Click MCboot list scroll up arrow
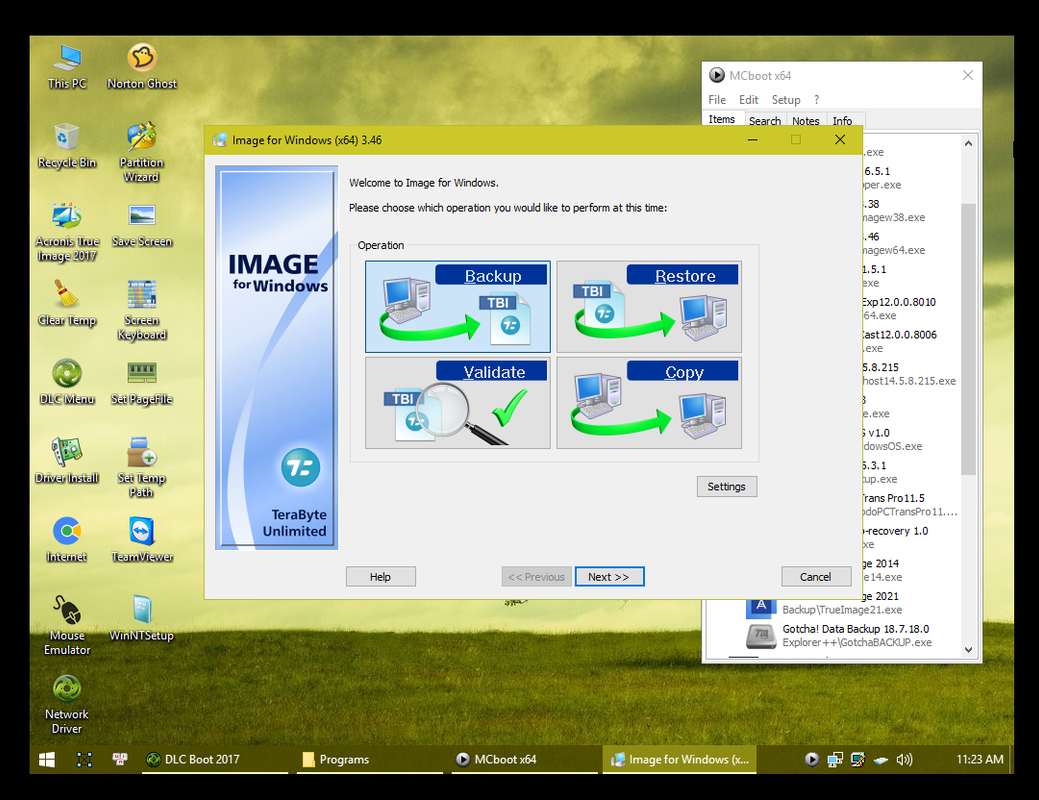Screen dimensions: 1039x800 tap(968, 143)
